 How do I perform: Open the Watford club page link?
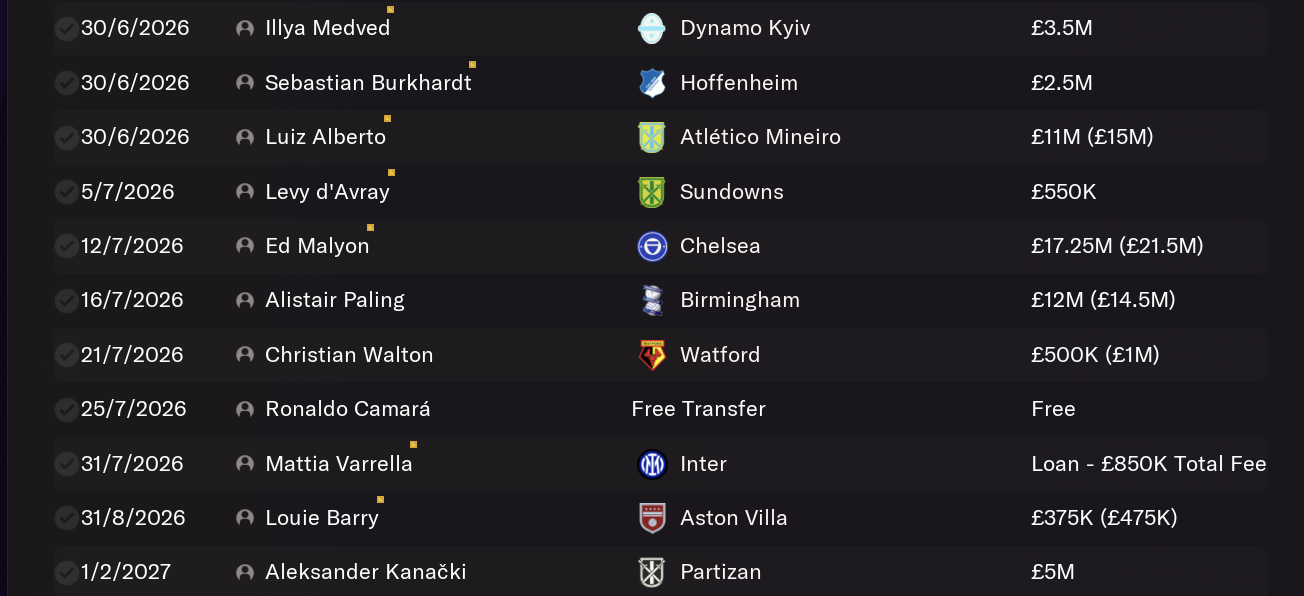click(x=720, y=355)
